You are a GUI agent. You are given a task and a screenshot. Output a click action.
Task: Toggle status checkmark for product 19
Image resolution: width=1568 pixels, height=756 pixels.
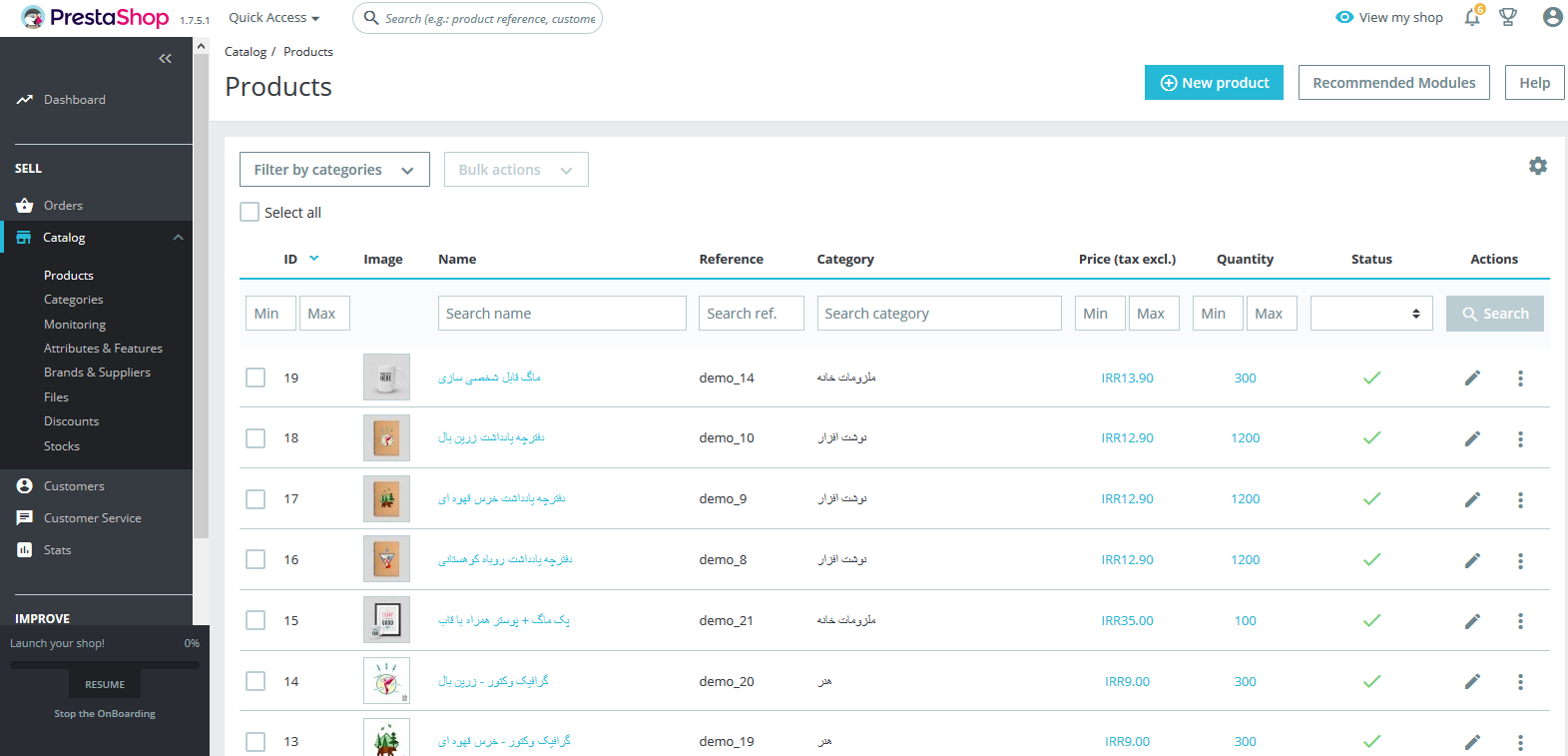(1372, 378)
